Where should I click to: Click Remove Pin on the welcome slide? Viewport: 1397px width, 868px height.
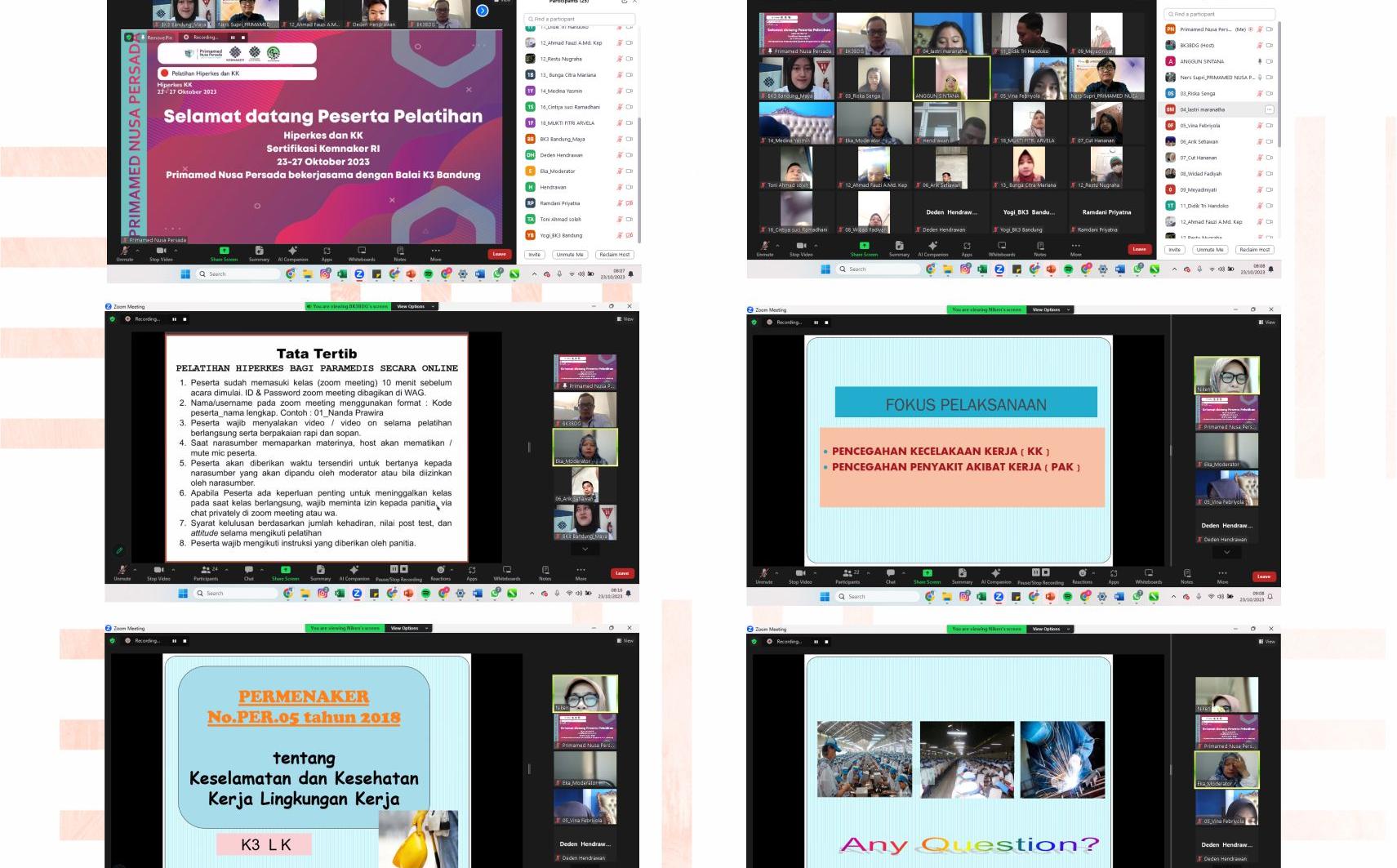tap(158, 38)
